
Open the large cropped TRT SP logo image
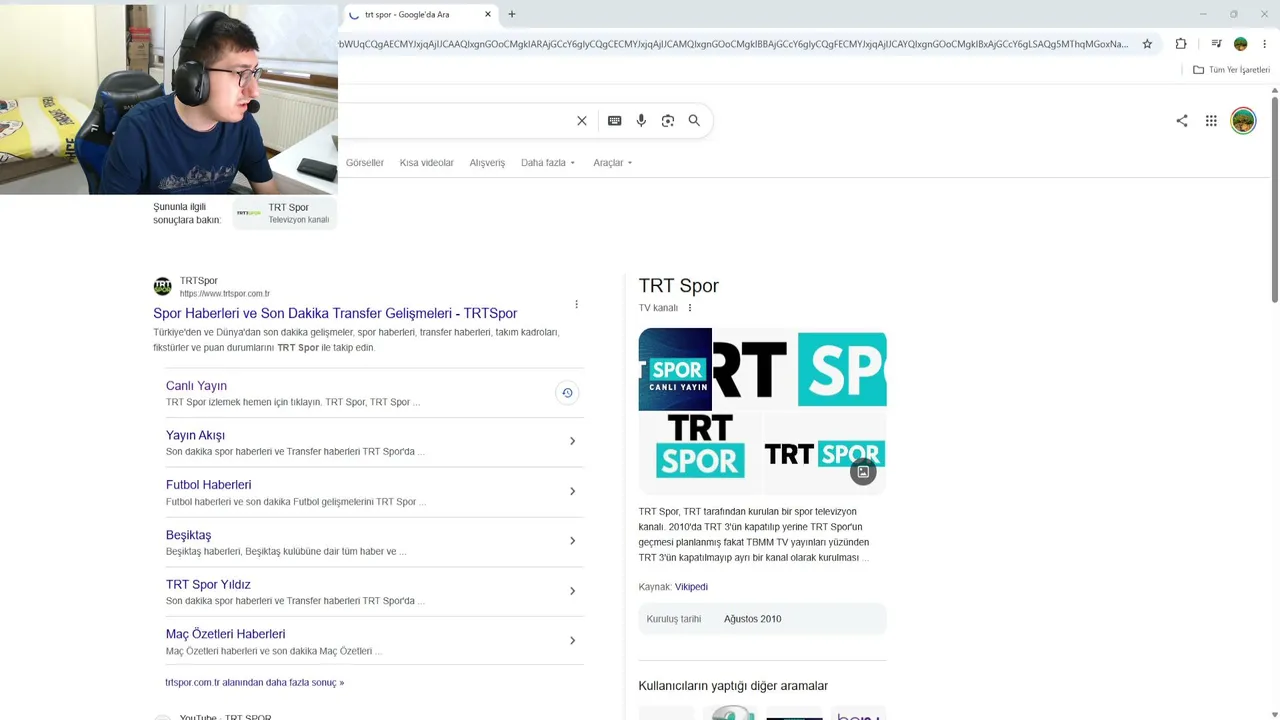point(799,369)
